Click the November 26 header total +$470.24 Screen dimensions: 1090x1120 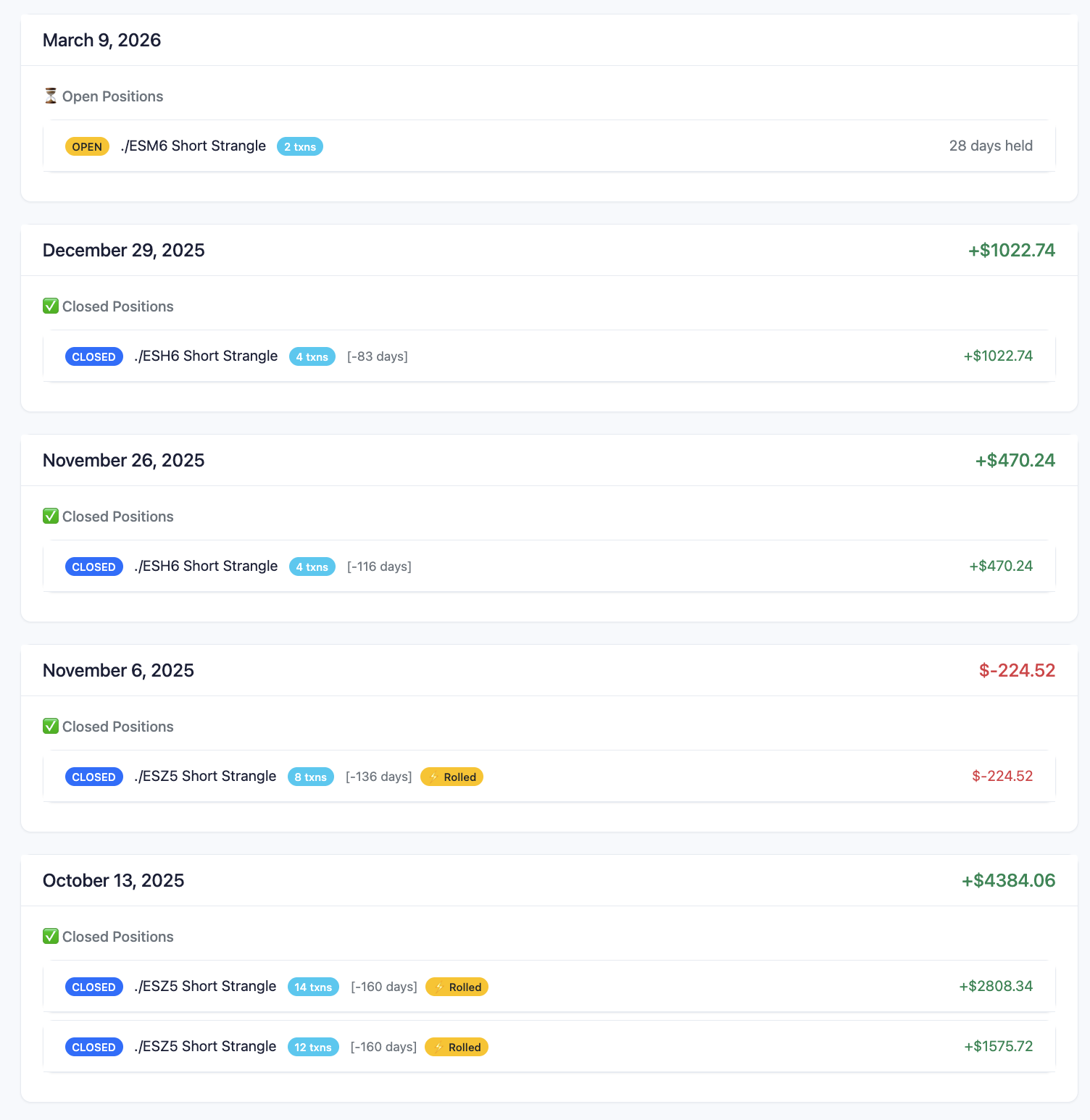(x=1015, y=460)
